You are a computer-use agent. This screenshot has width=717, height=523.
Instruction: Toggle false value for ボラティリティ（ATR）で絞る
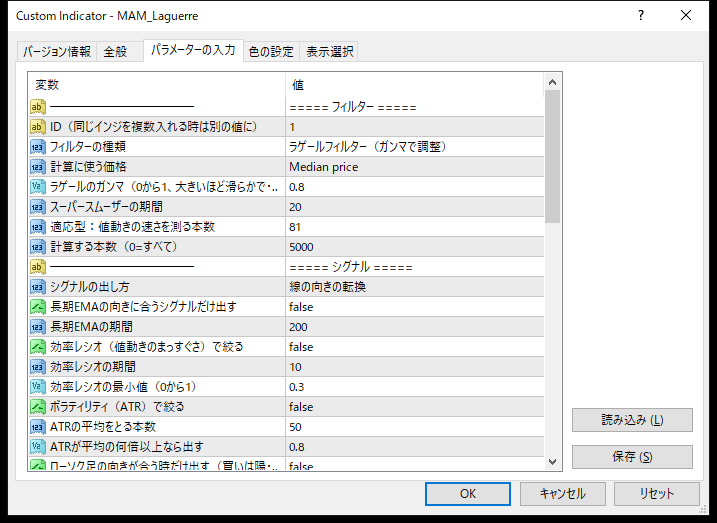coord(415,407)
